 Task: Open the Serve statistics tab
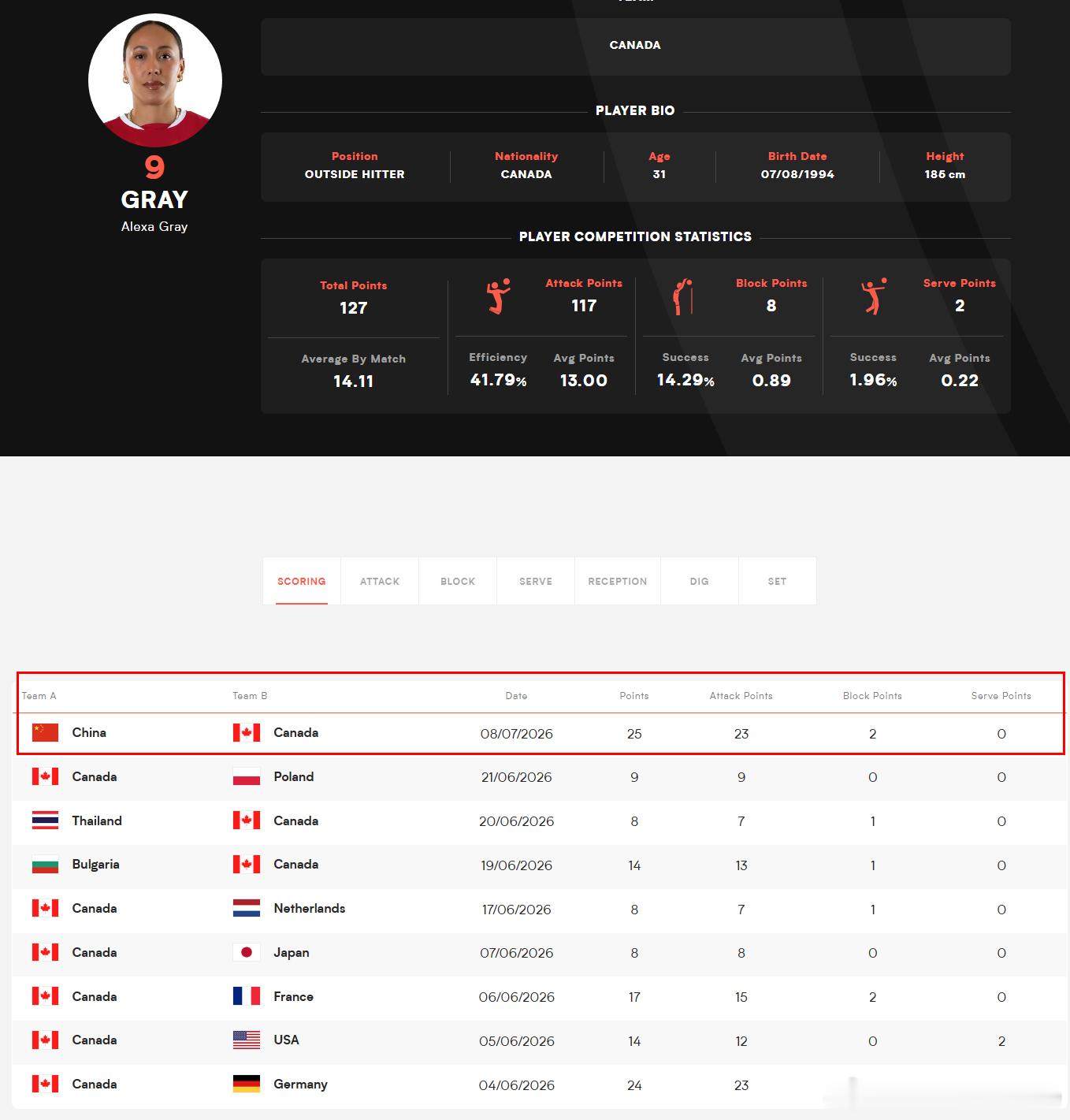tap(536, 581)
